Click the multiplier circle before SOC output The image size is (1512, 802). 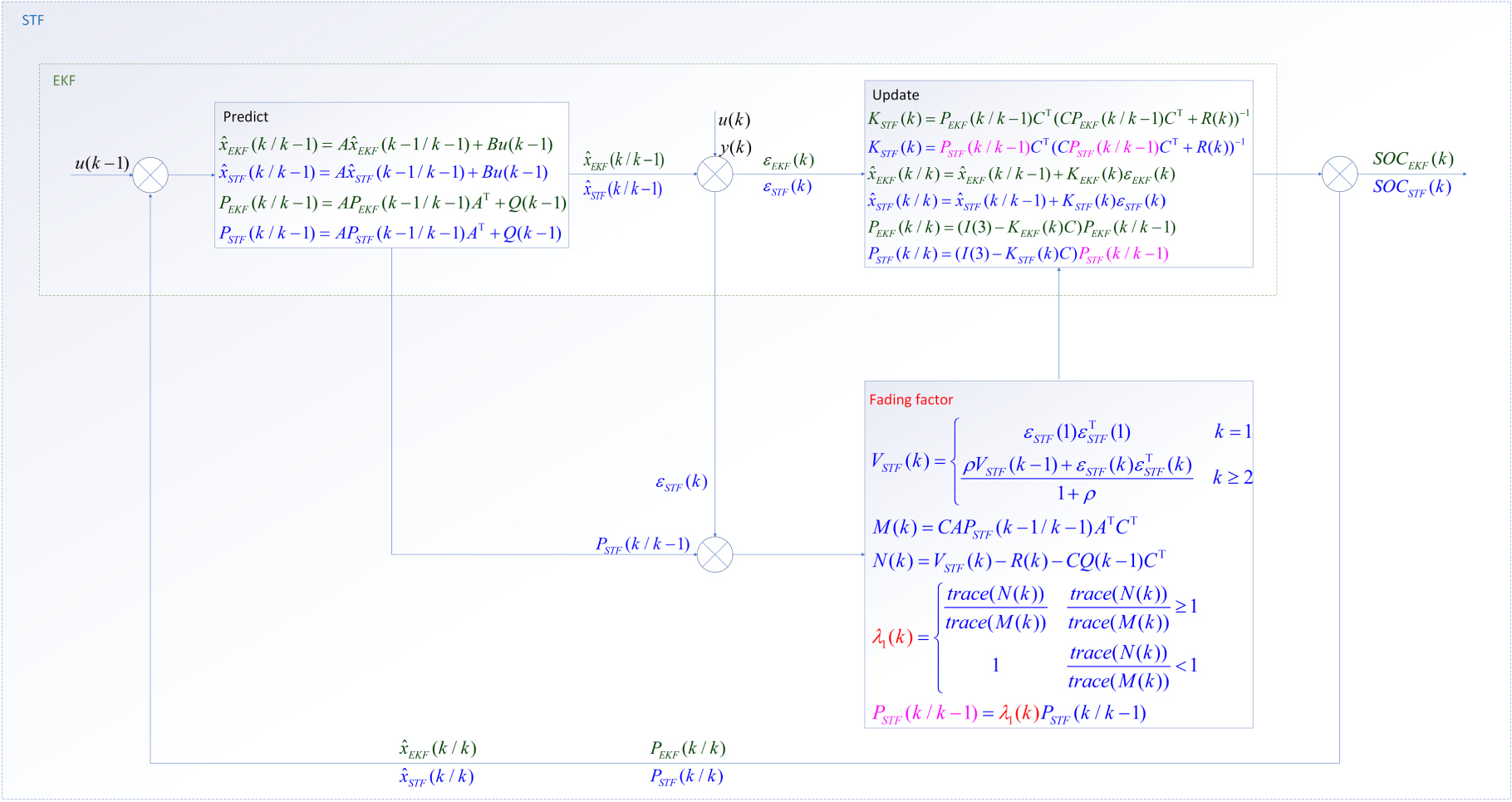[x=1340, y=175]
